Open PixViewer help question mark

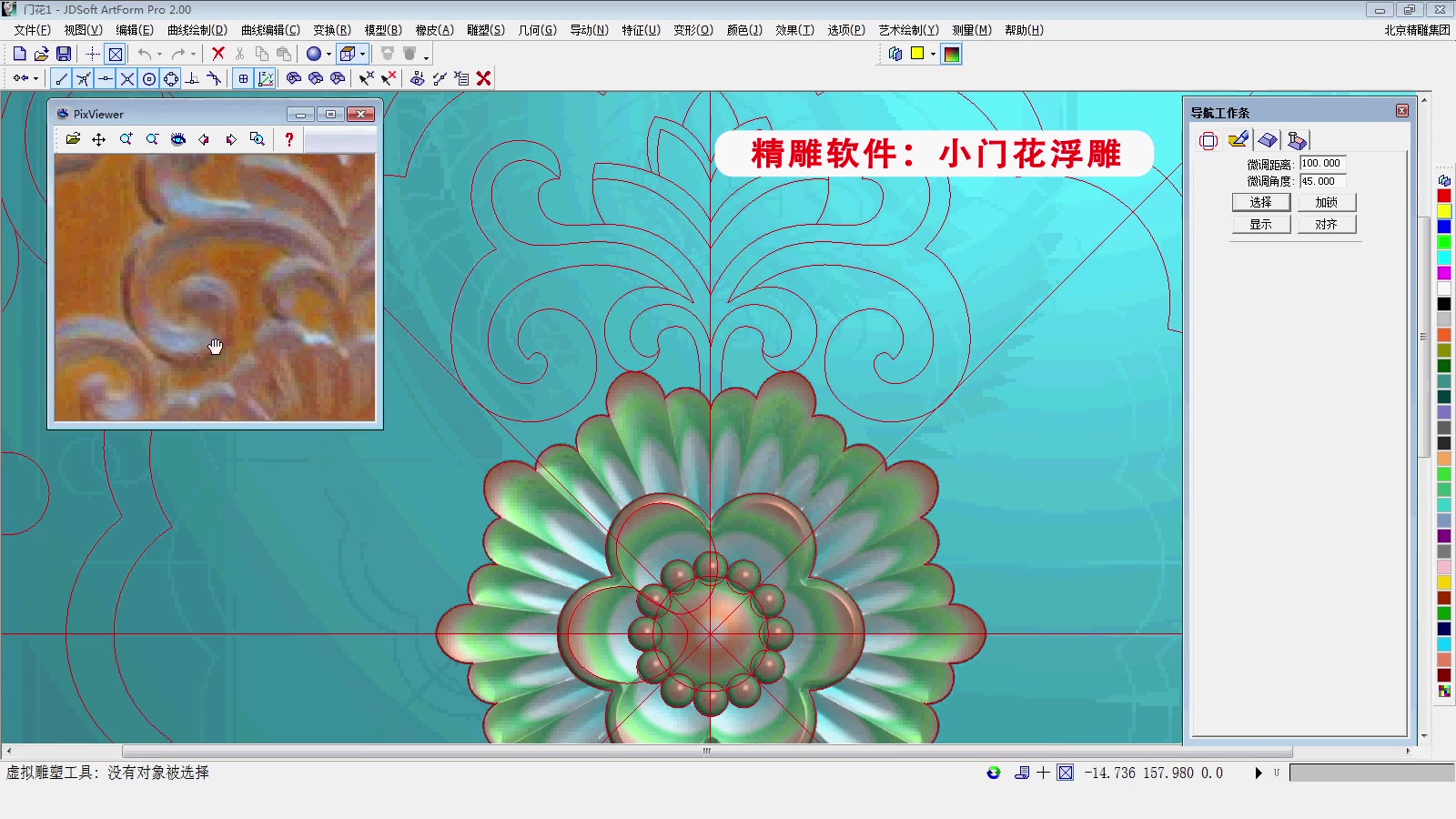pyautogui.click(x=289, y=139)
